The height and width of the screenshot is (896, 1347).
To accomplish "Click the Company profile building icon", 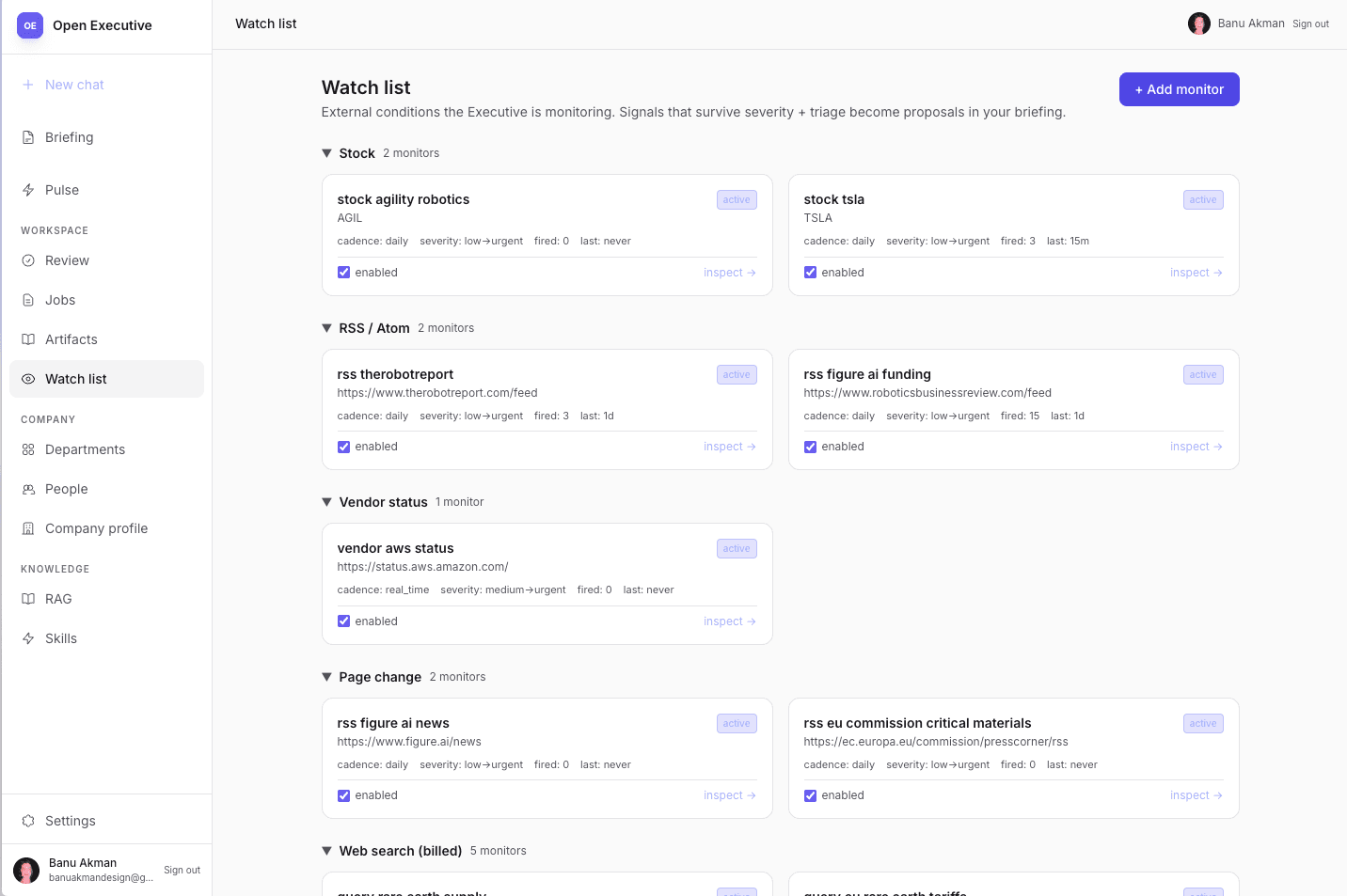I will tap(28, 528).
